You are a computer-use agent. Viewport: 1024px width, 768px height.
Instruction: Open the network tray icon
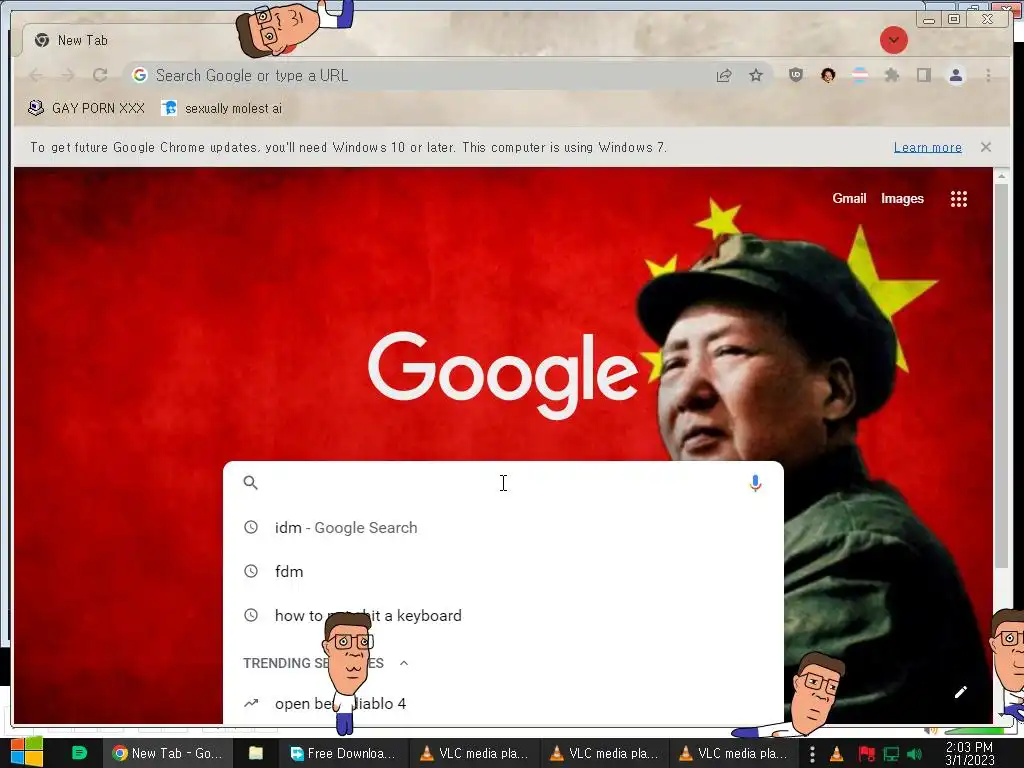(891, 754)
